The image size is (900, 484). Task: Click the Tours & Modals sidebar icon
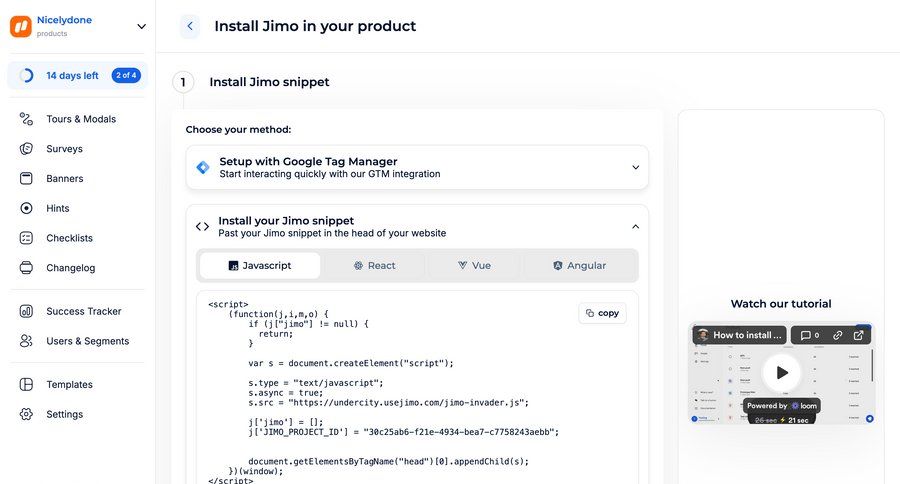click(26, 119)
